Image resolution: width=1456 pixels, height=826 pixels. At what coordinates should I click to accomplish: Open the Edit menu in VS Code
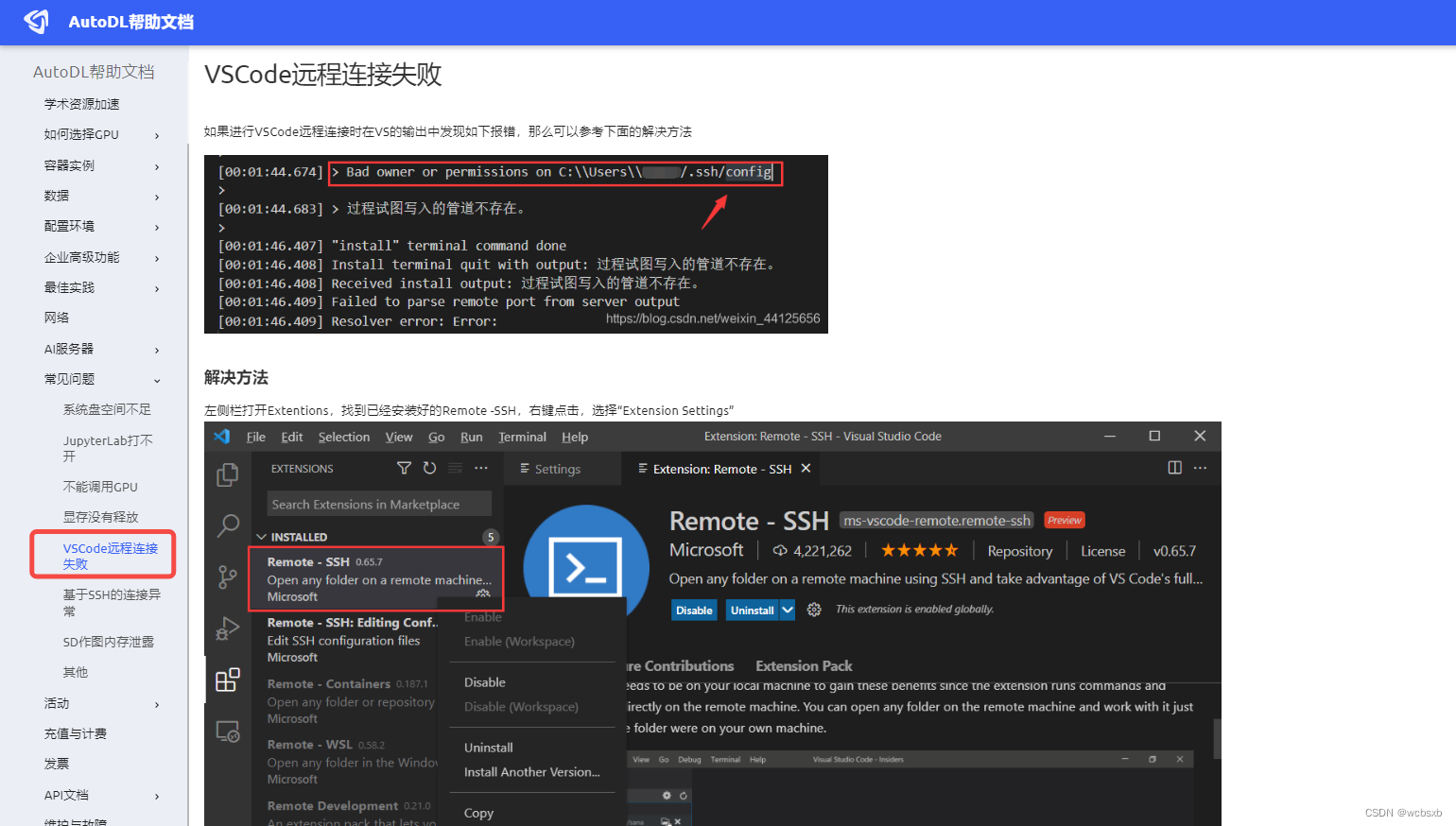[292, 437]
